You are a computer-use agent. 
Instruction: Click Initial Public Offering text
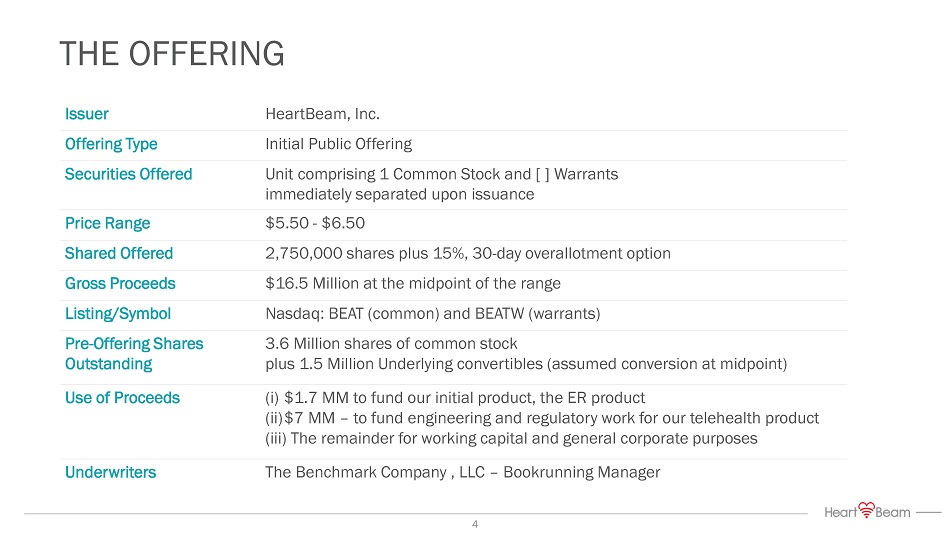point(338,144)
